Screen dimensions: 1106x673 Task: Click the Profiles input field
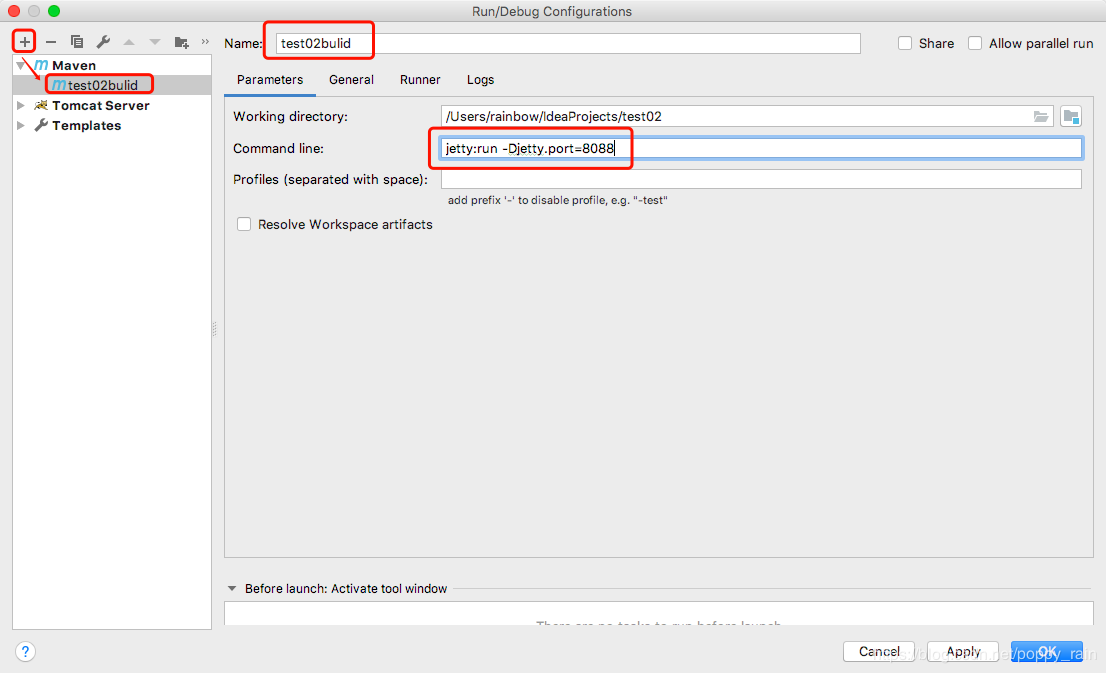(x=761, y=179)
